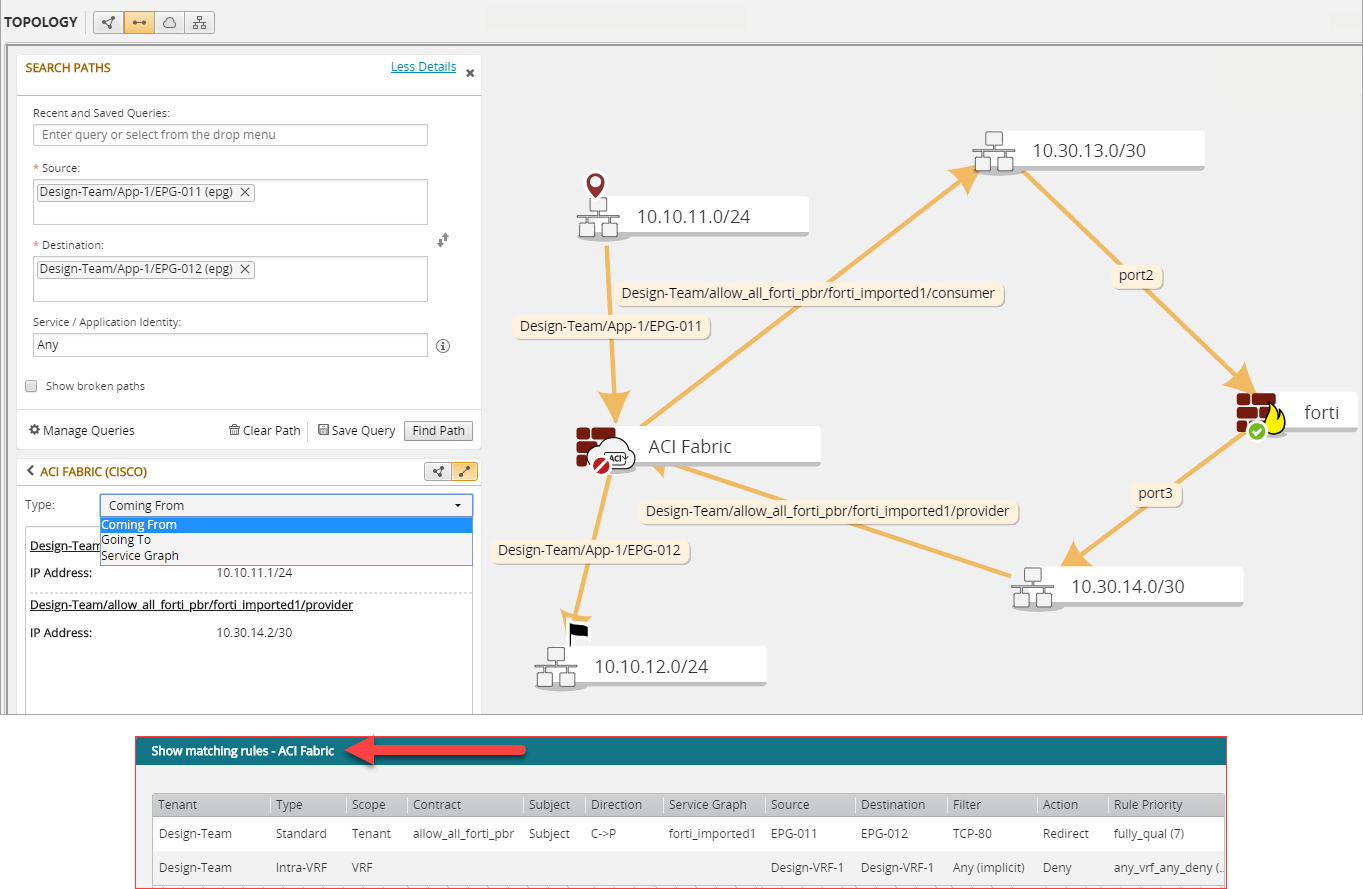Viewport: 1363px width, 889px height.
Task: Click the cloud view toolbar icon
Action: (x=169, y=22)
